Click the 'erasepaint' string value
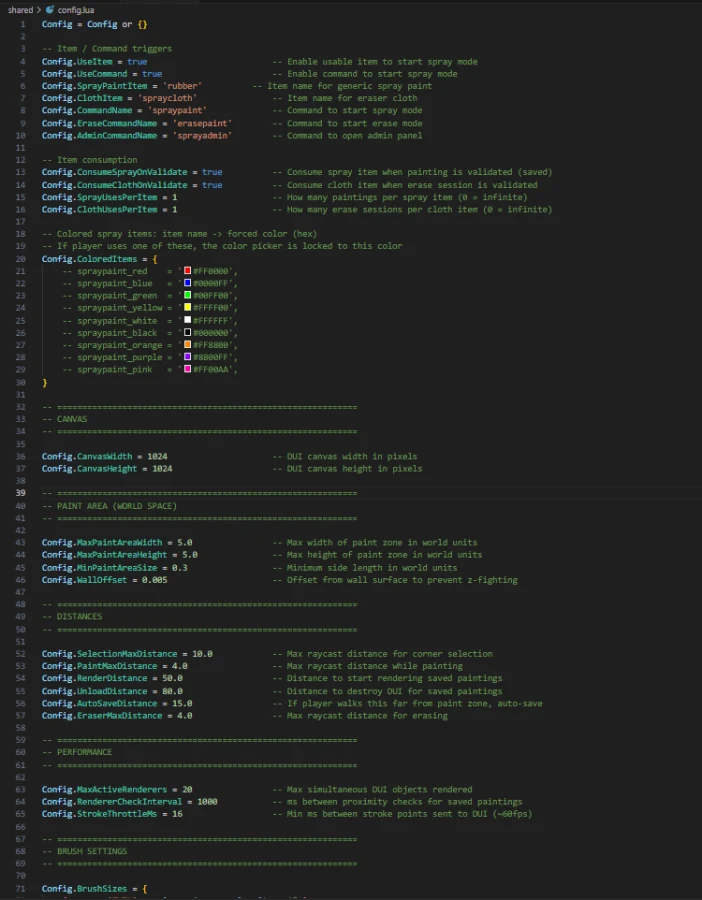 coord(202,123)
